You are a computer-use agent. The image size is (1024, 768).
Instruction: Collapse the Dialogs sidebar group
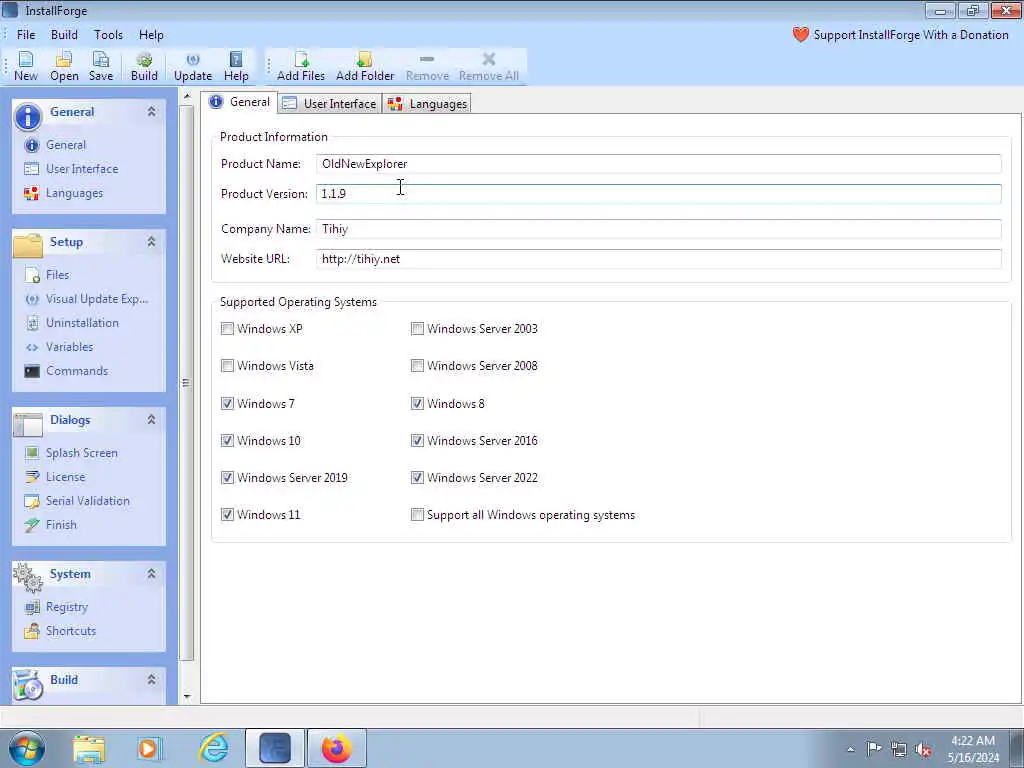click(152, 420)
